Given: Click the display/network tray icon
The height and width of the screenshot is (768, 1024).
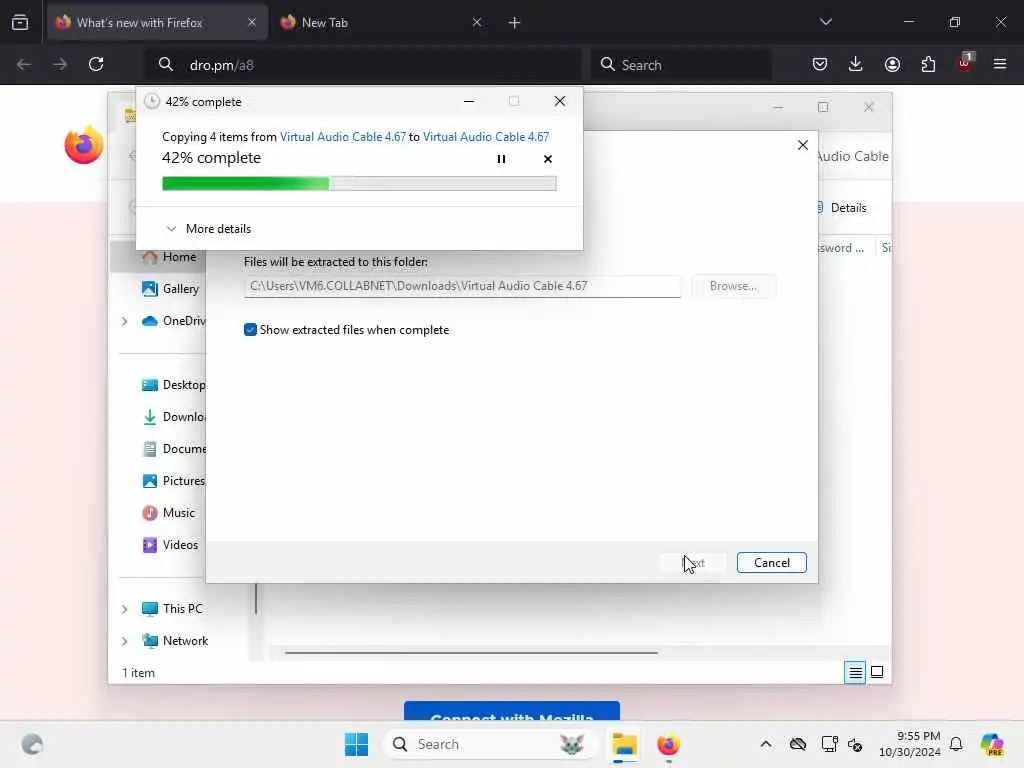Looking at the screenshot, I should (829, 744).
